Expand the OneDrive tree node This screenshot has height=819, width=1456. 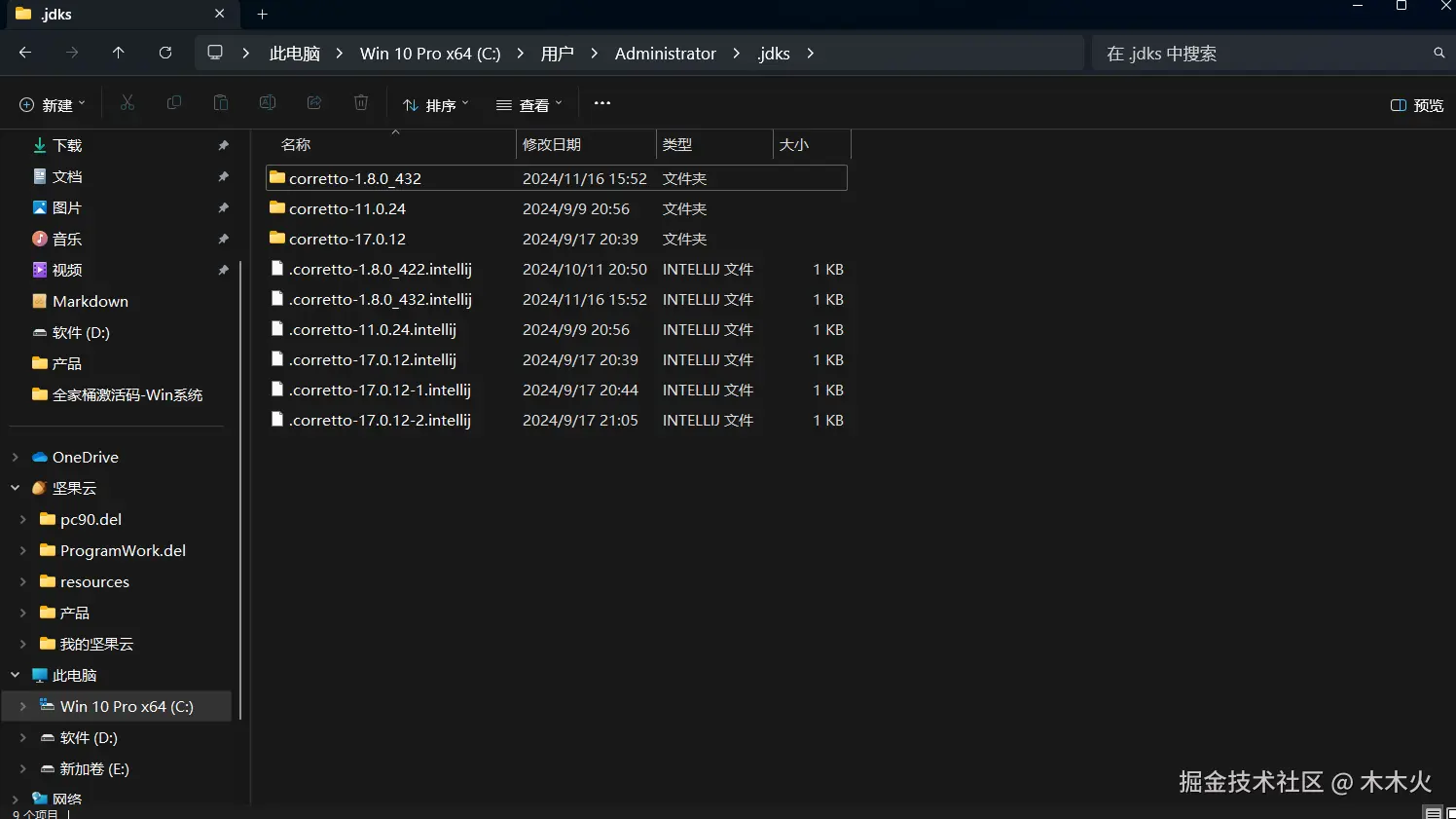[x=15, y=457]
